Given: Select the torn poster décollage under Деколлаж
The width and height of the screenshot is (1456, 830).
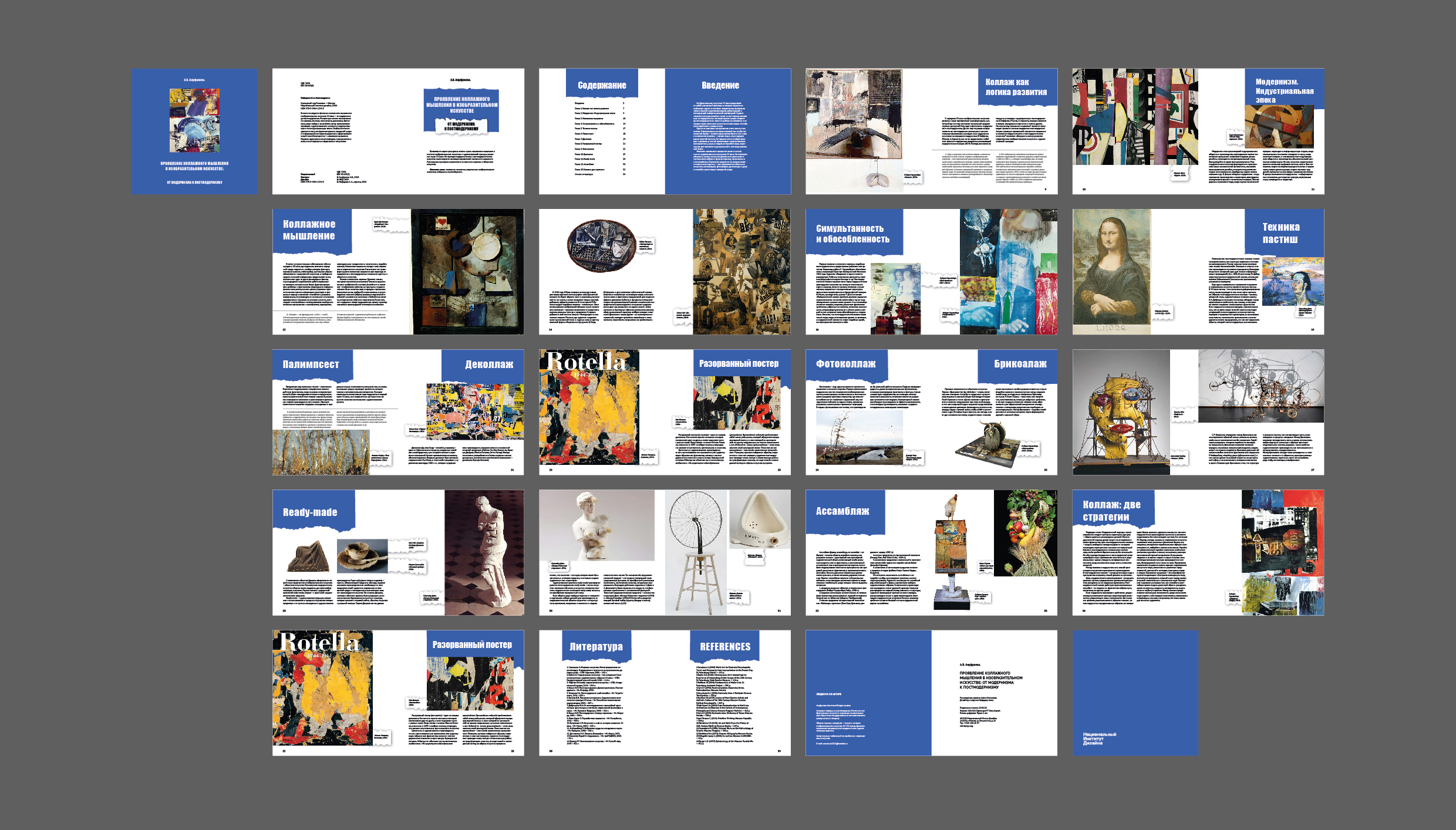Looking at the screenshot, I should (x=474, y=411).
